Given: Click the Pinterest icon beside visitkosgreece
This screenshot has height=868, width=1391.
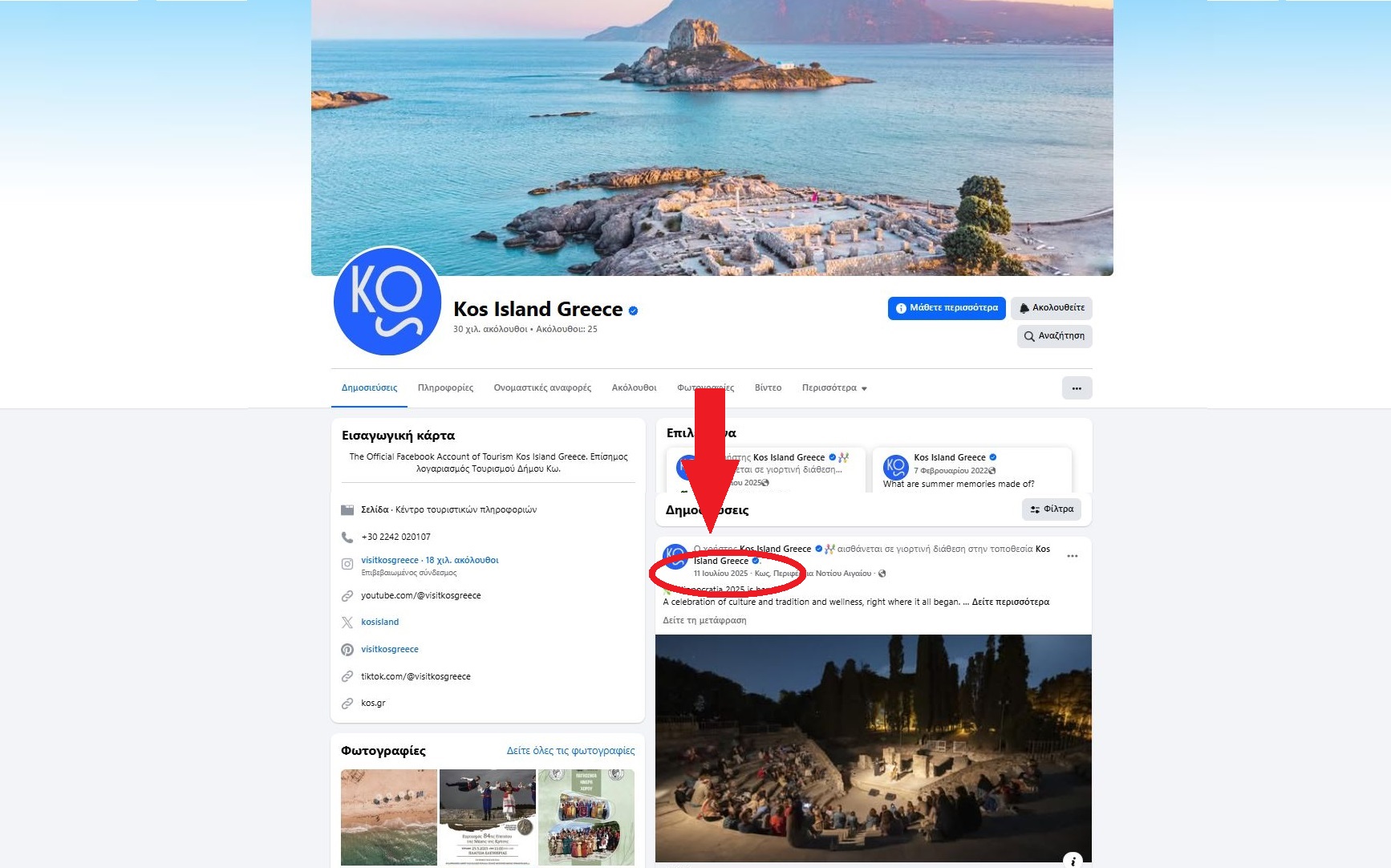Looking at the screenshot, I should coord(347,650).
